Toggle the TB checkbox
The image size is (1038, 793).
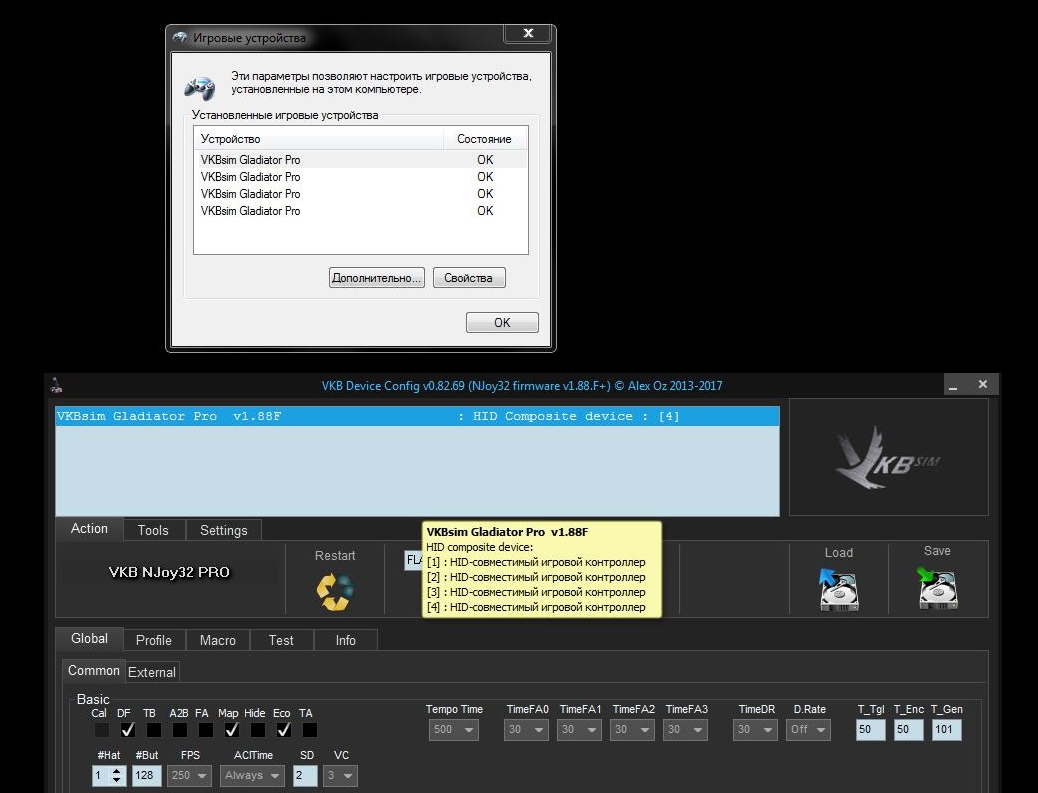[x=154, y=729]
